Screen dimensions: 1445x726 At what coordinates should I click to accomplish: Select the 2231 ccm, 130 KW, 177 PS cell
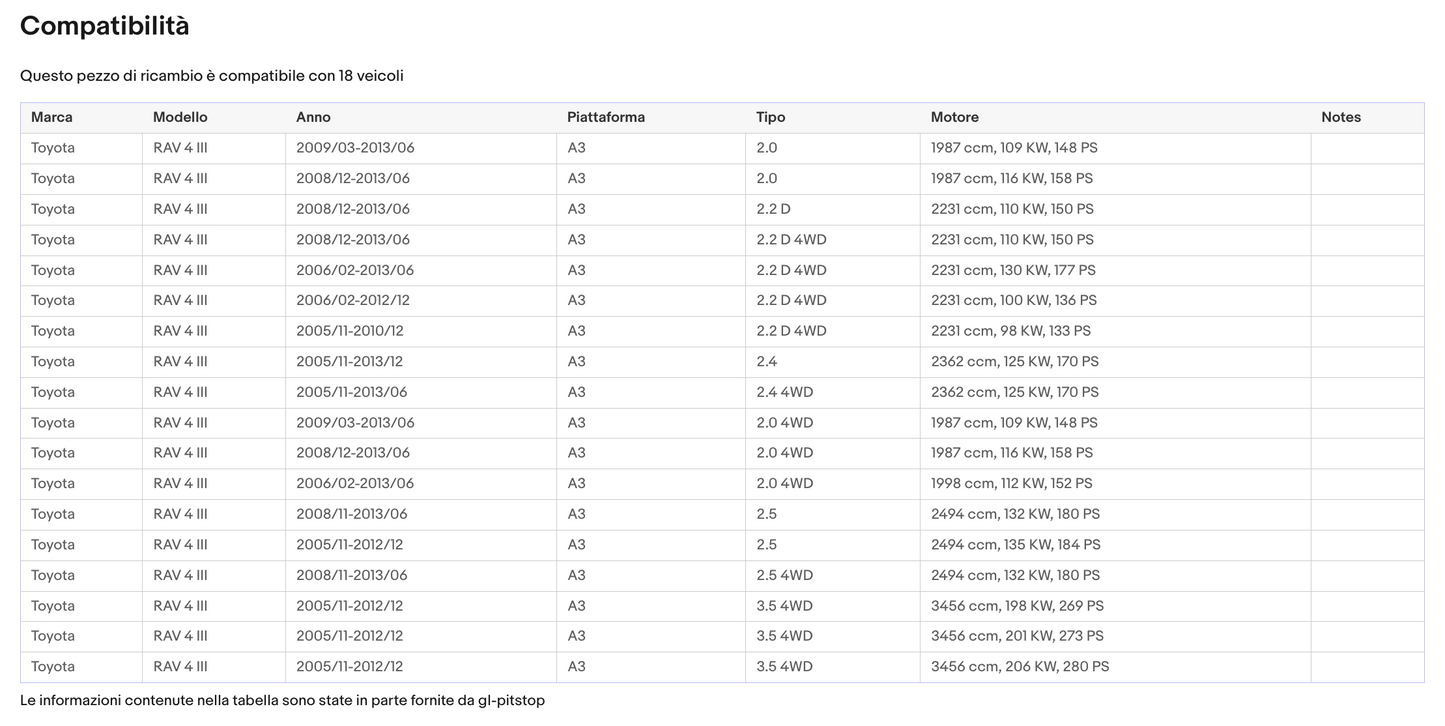pyautogui.click(x=1012, y=270)
